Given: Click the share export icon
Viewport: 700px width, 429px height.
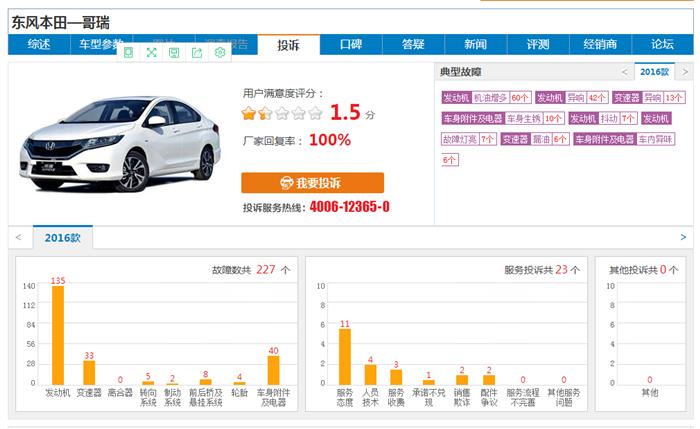Looking at the screenshot, I should (x=197, y=53).
